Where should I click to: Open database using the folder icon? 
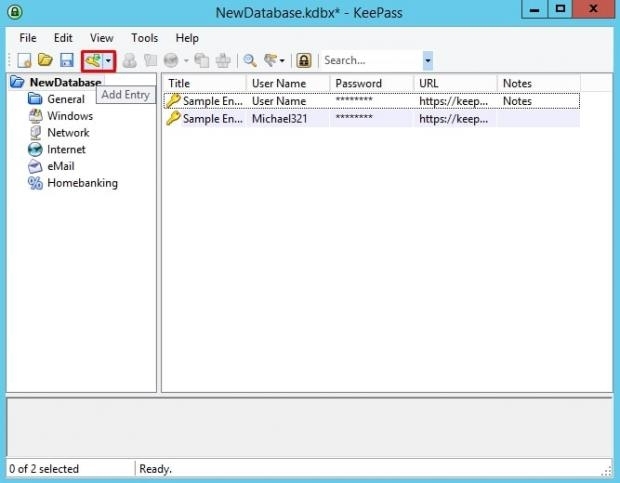tap(45, 60)
